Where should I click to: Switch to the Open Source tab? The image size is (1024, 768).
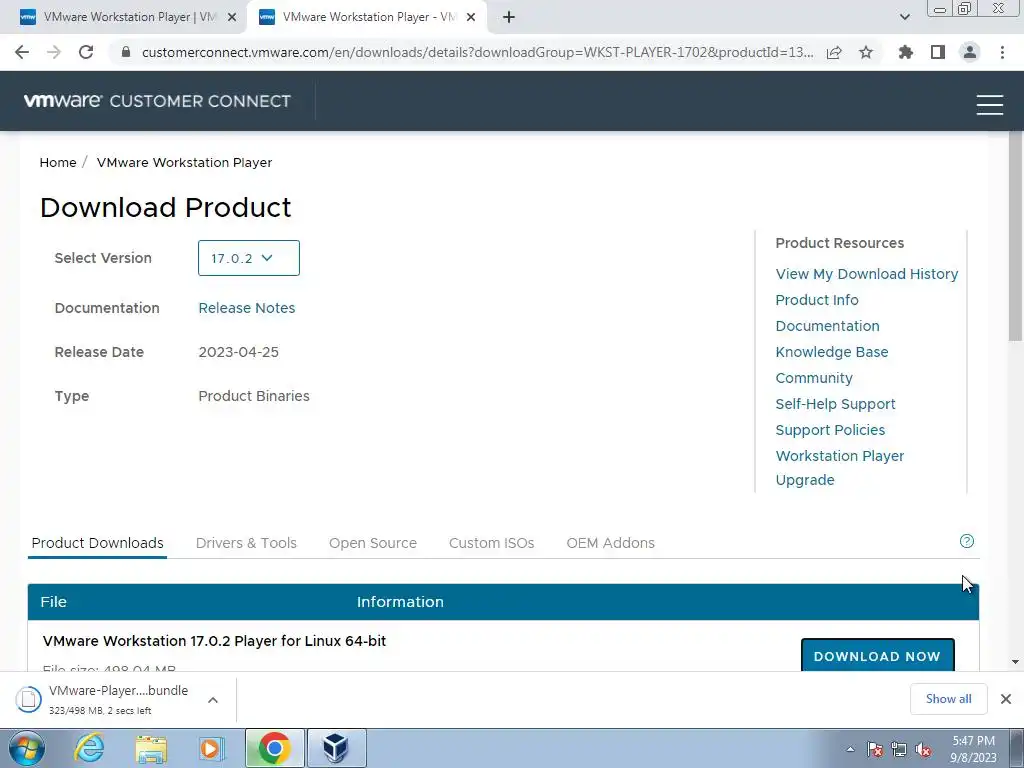[x=373, y=543]
